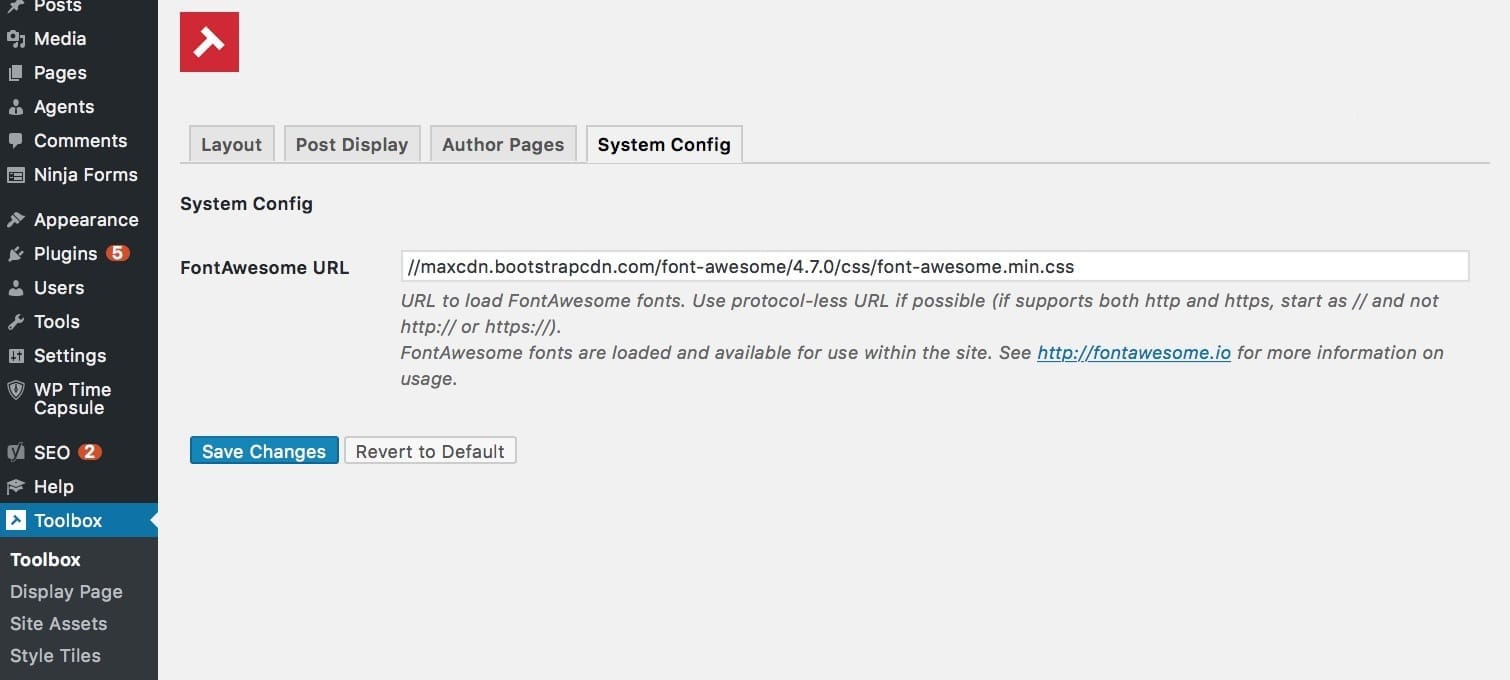Click the red Toolbox logo icon
The image size is (1510, 680).
[209, 42]
